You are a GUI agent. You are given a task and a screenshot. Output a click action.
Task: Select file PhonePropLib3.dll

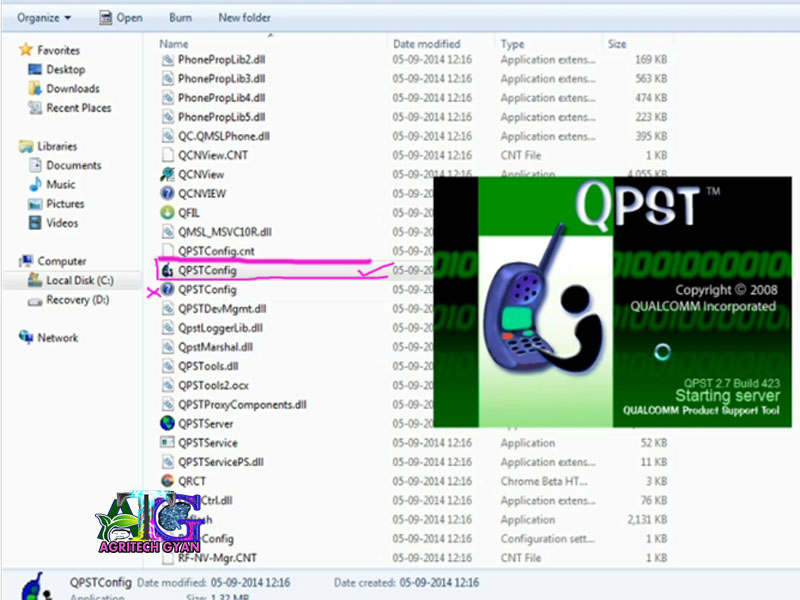(x=221, y=79)
